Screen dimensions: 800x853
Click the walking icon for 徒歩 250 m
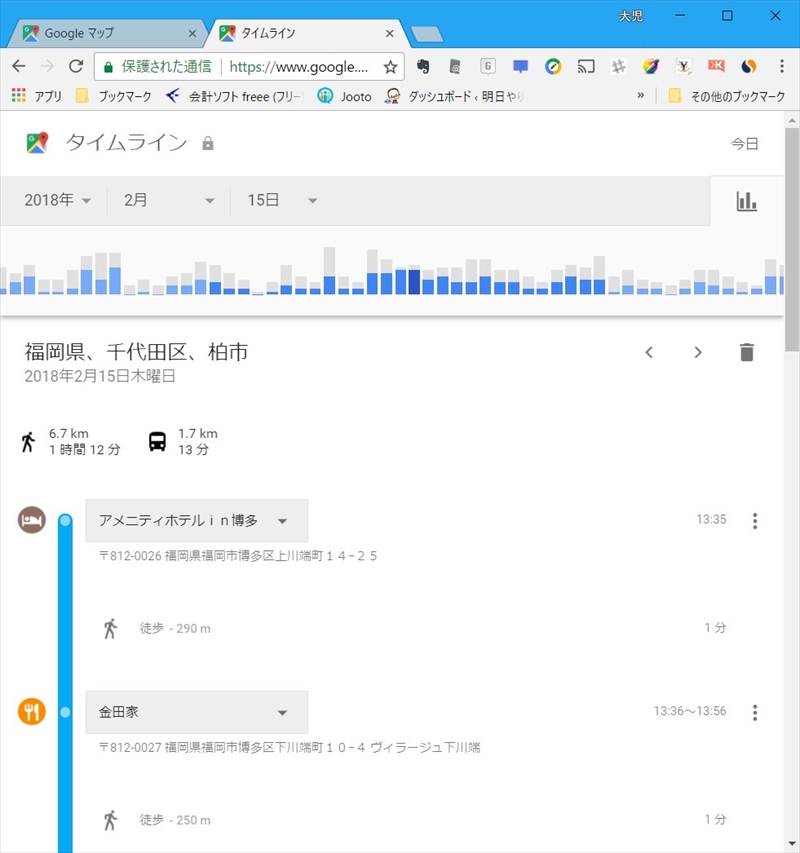point(110,820)
